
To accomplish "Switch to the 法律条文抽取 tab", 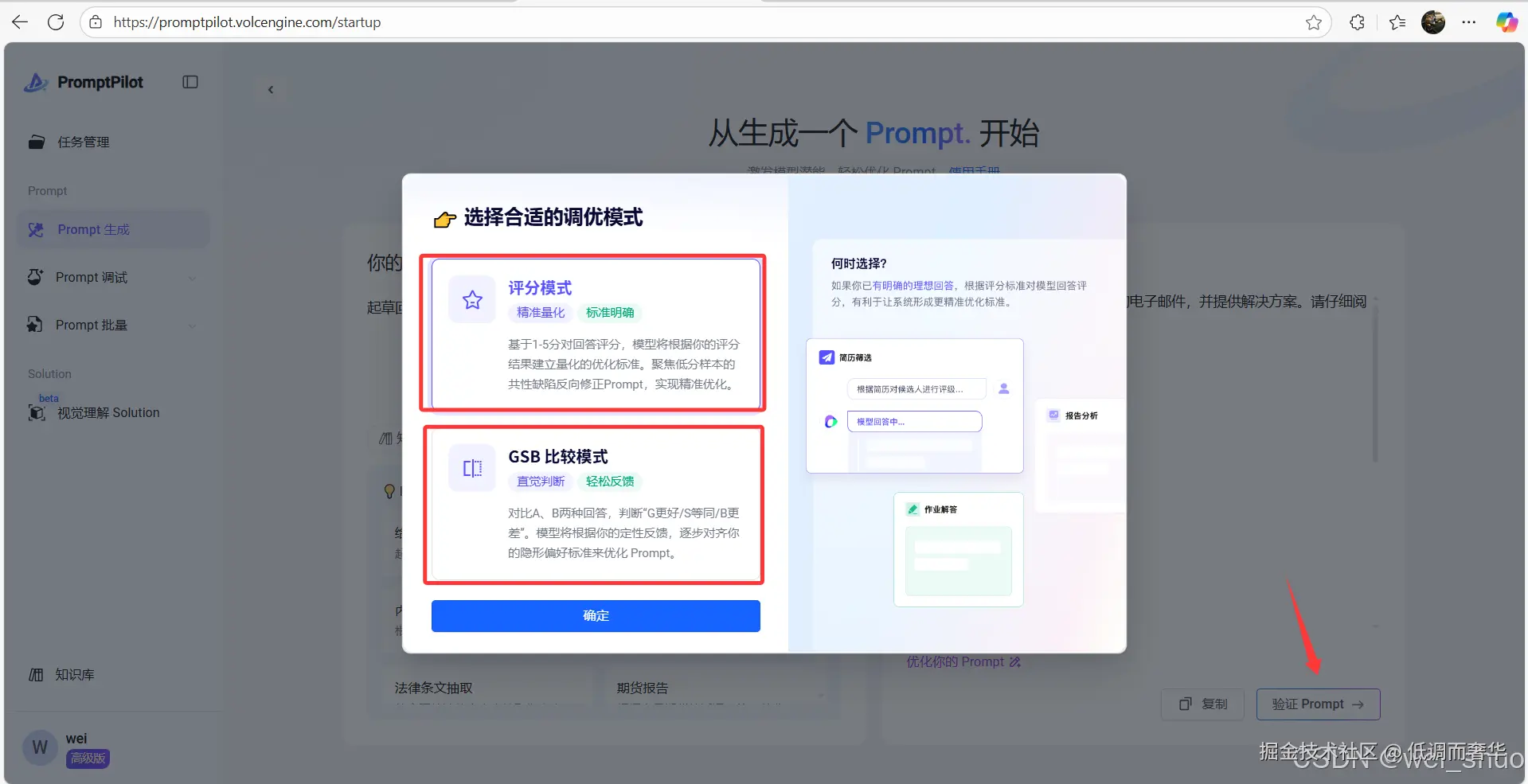I will 432,687.
